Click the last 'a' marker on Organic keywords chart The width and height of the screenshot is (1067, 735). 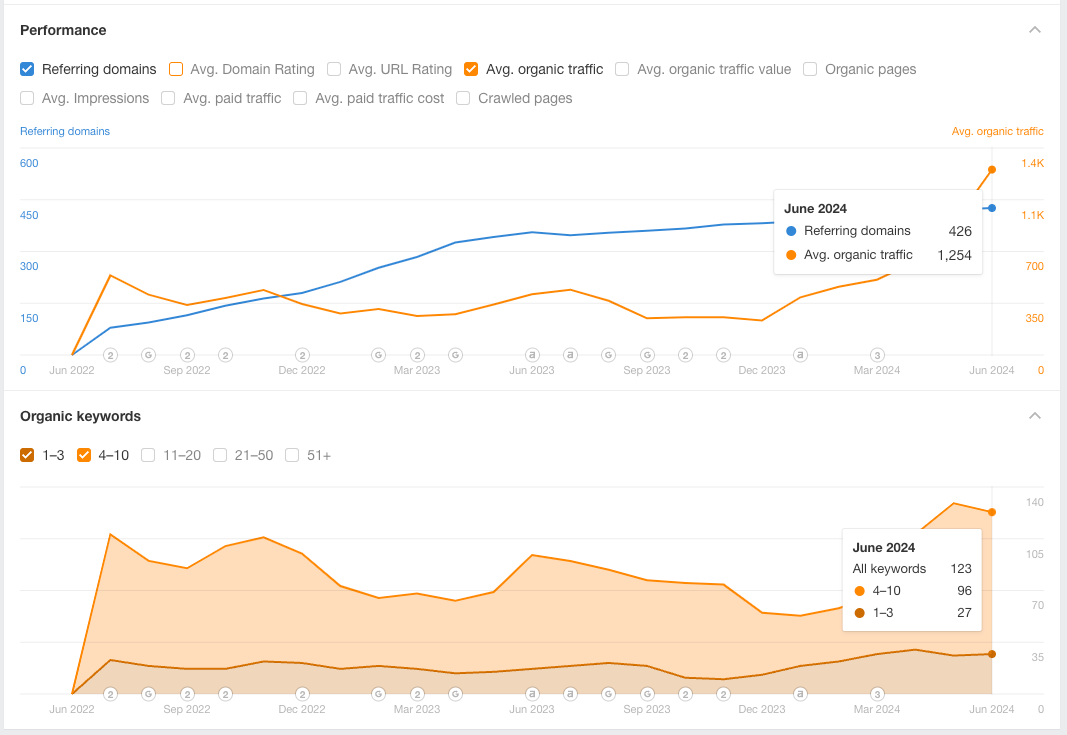click(x=800, y=694)
